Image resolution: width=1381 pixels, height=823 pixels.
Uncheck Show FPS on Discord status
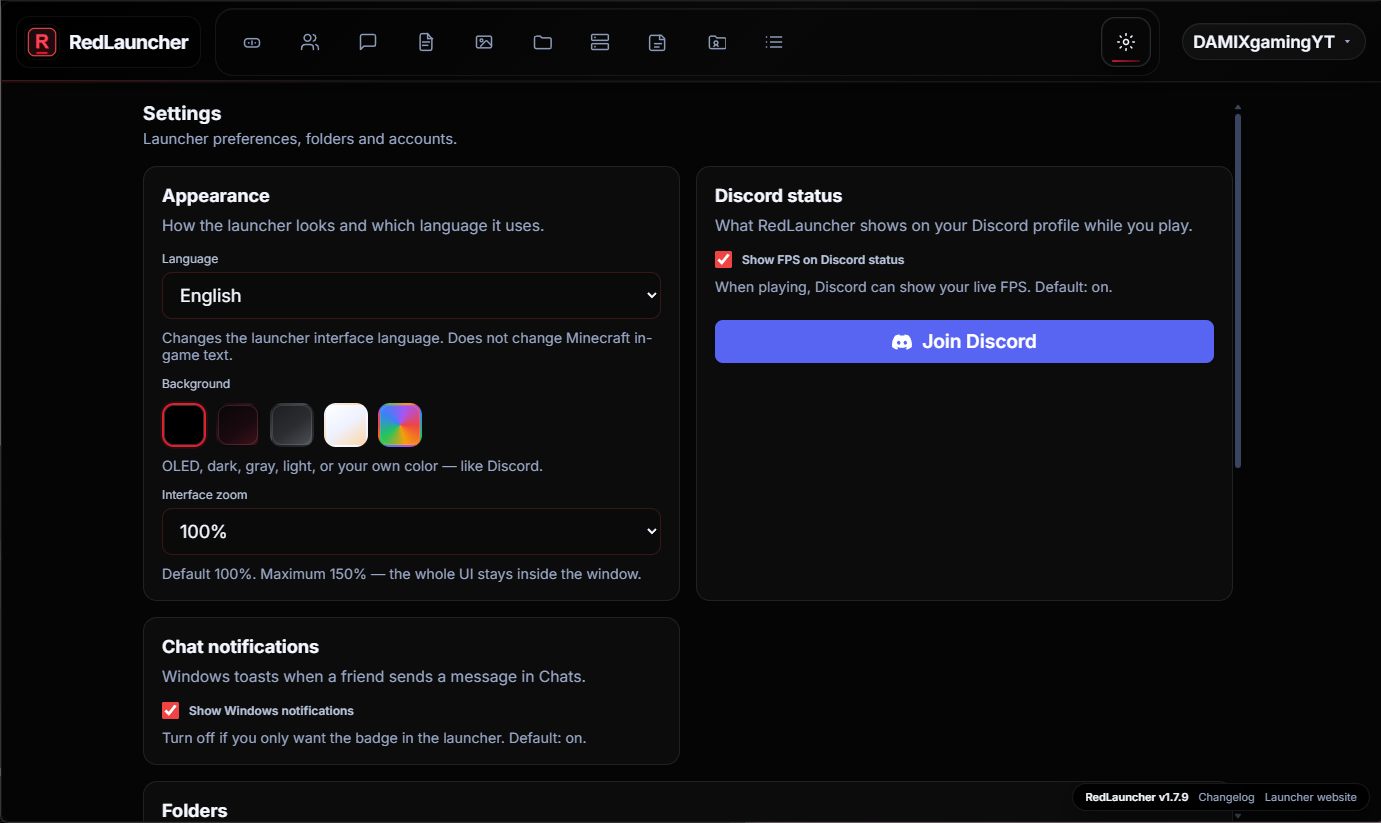(724, 259)
